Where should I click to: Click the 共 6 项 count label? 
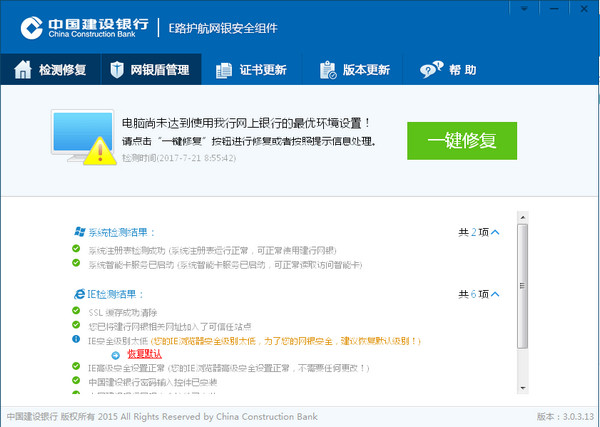coord(474,294)
